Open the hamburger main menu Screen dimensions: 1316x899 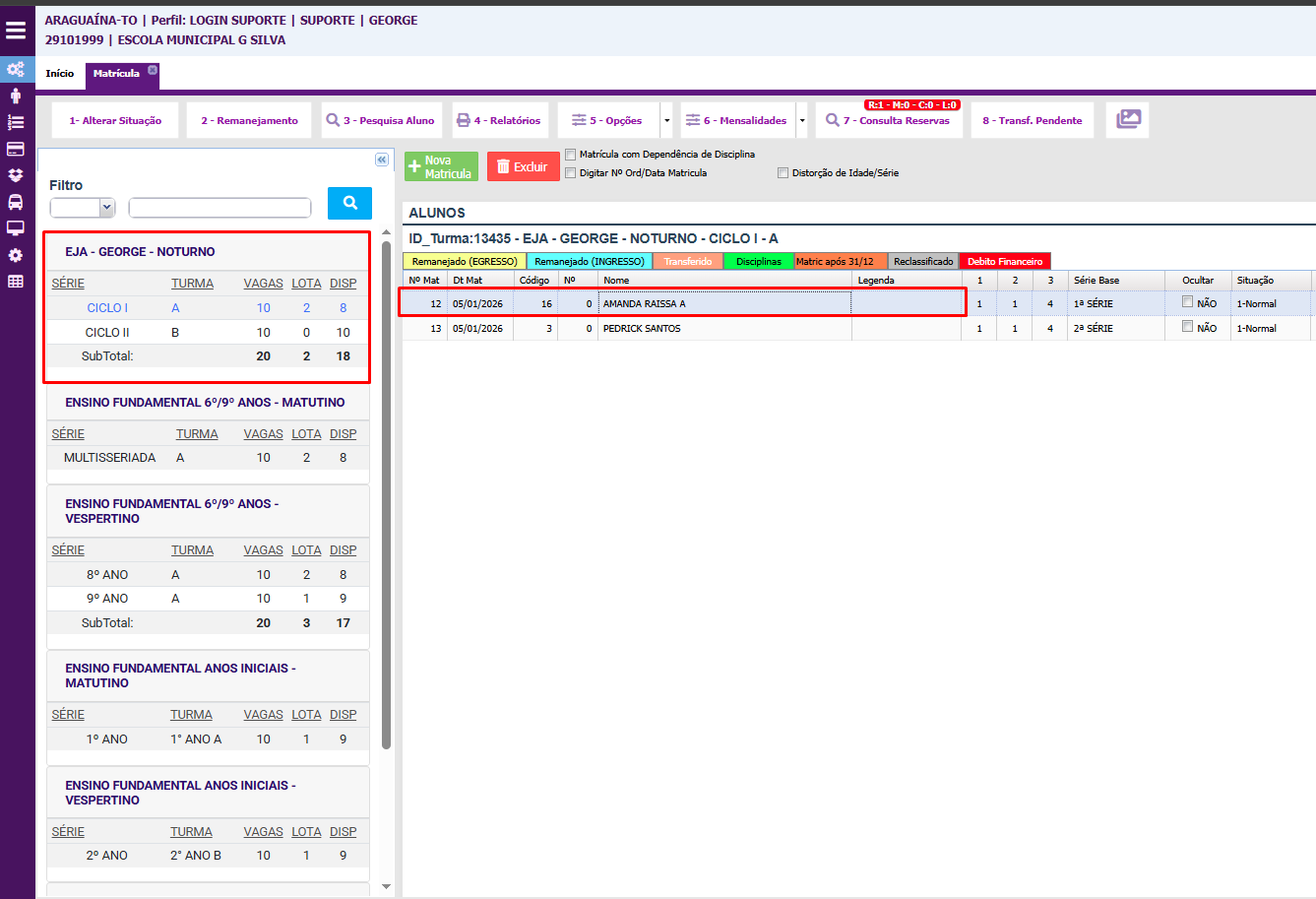[16, 31]
